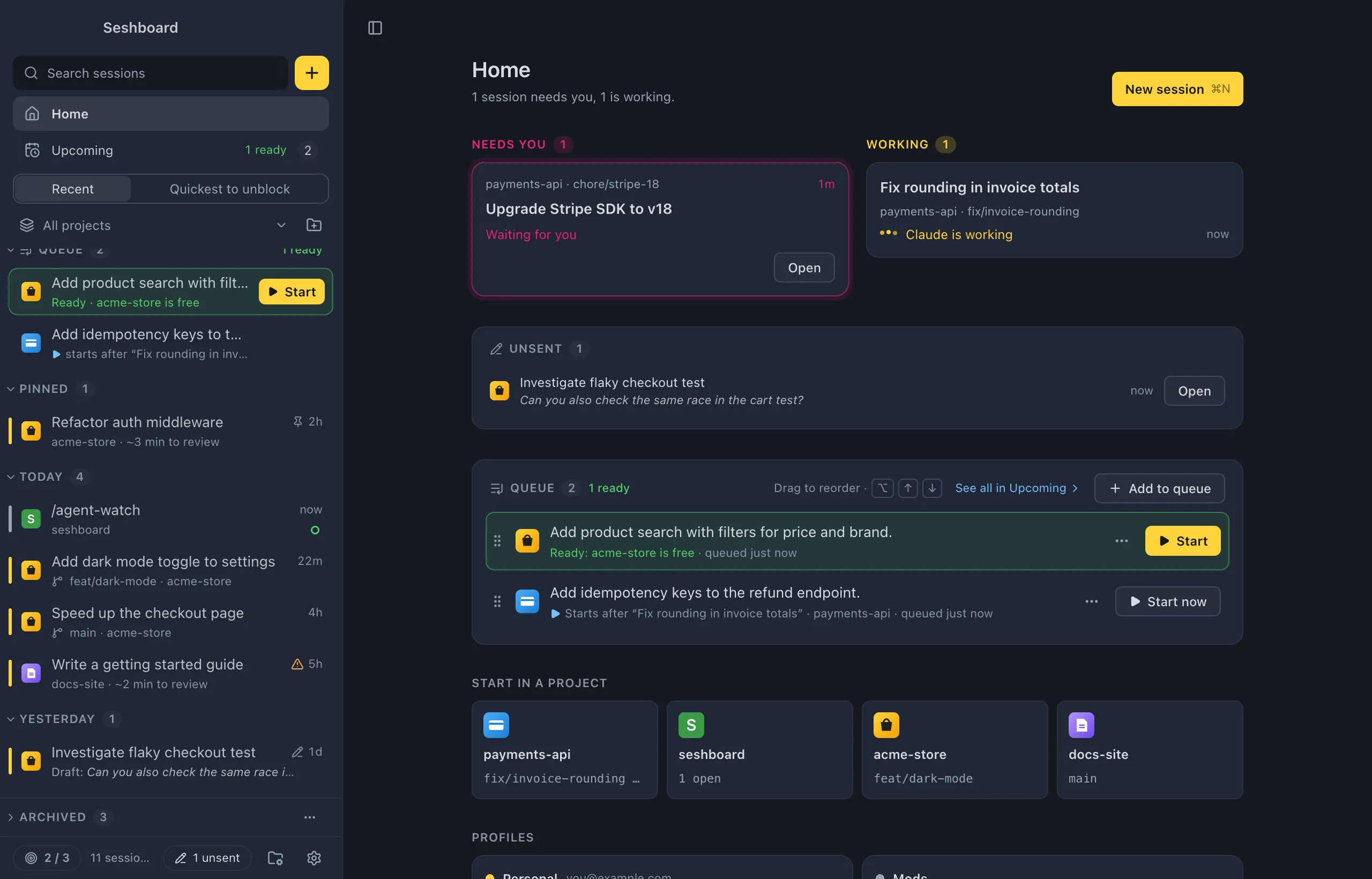This screenshot has width=1372, height=879.
Task: Select the Recent sort toggle
Action: coord(72,189)
